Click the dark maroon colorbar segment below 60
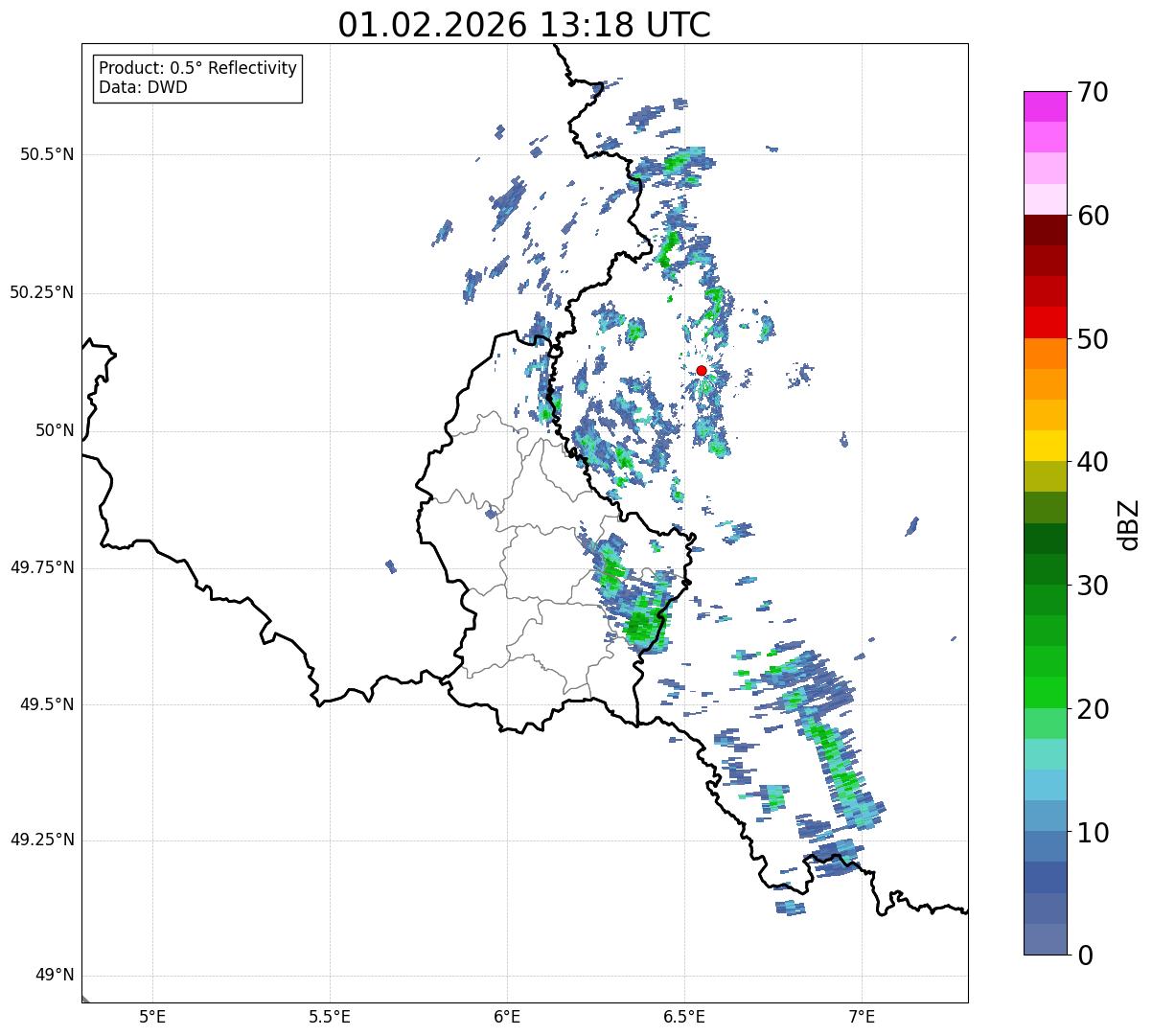This screenshot has height=1036, width=1152. 1045,230
